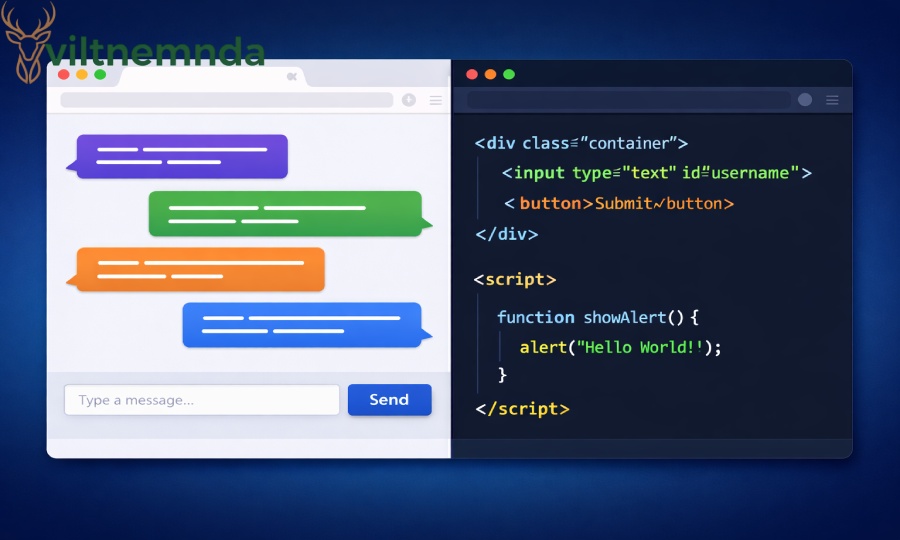Click the closing '</div>' code line
Screen dimensions: 900x540
click(x=506, y=234)
